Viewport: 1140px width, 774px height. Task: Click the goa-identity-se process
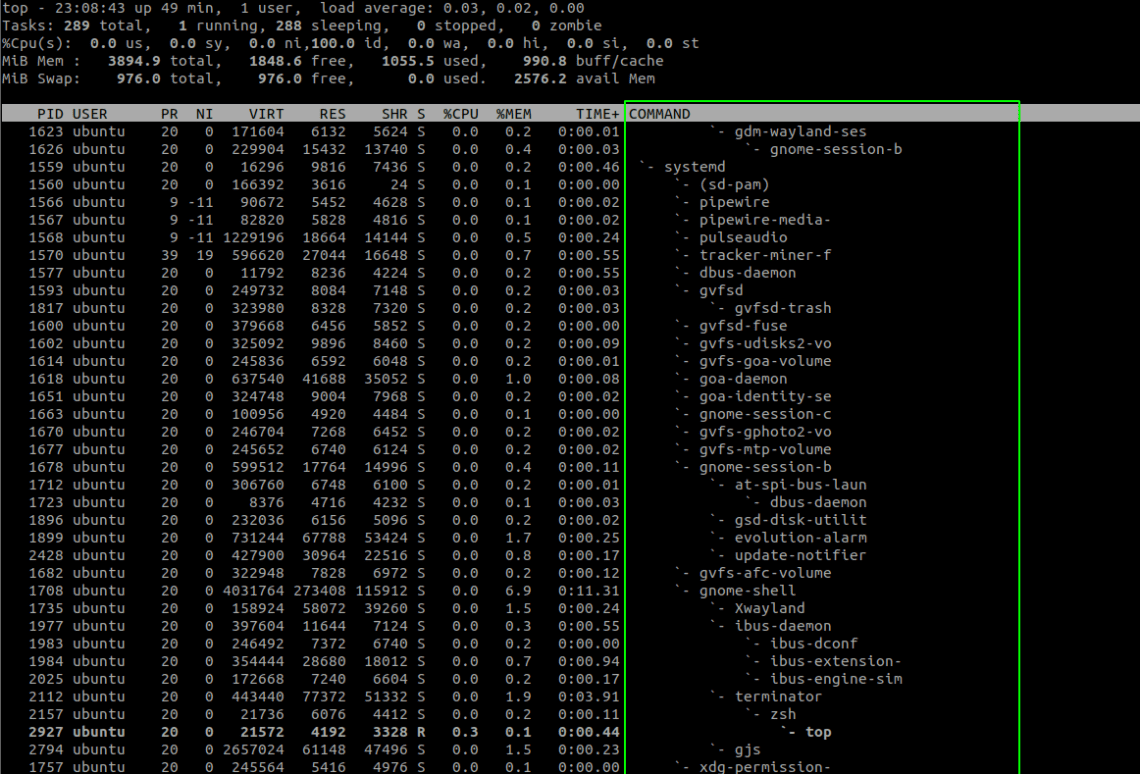pos(765,397)
